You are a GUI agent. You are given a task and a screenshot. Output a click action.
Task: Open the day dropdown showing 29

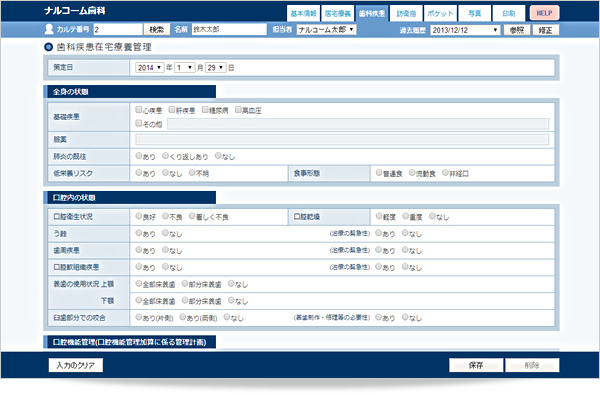point(215,68)
